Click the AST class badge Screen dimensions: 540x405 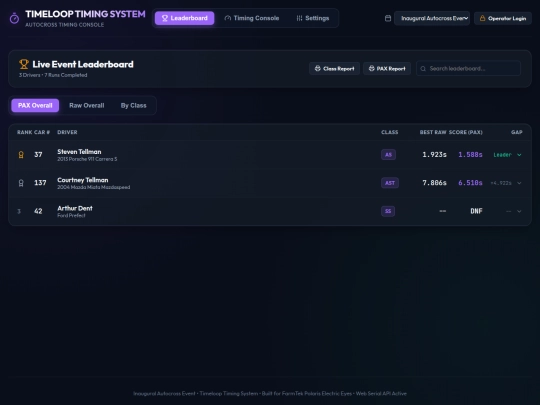pyautogui.click(x=390, y=183)
